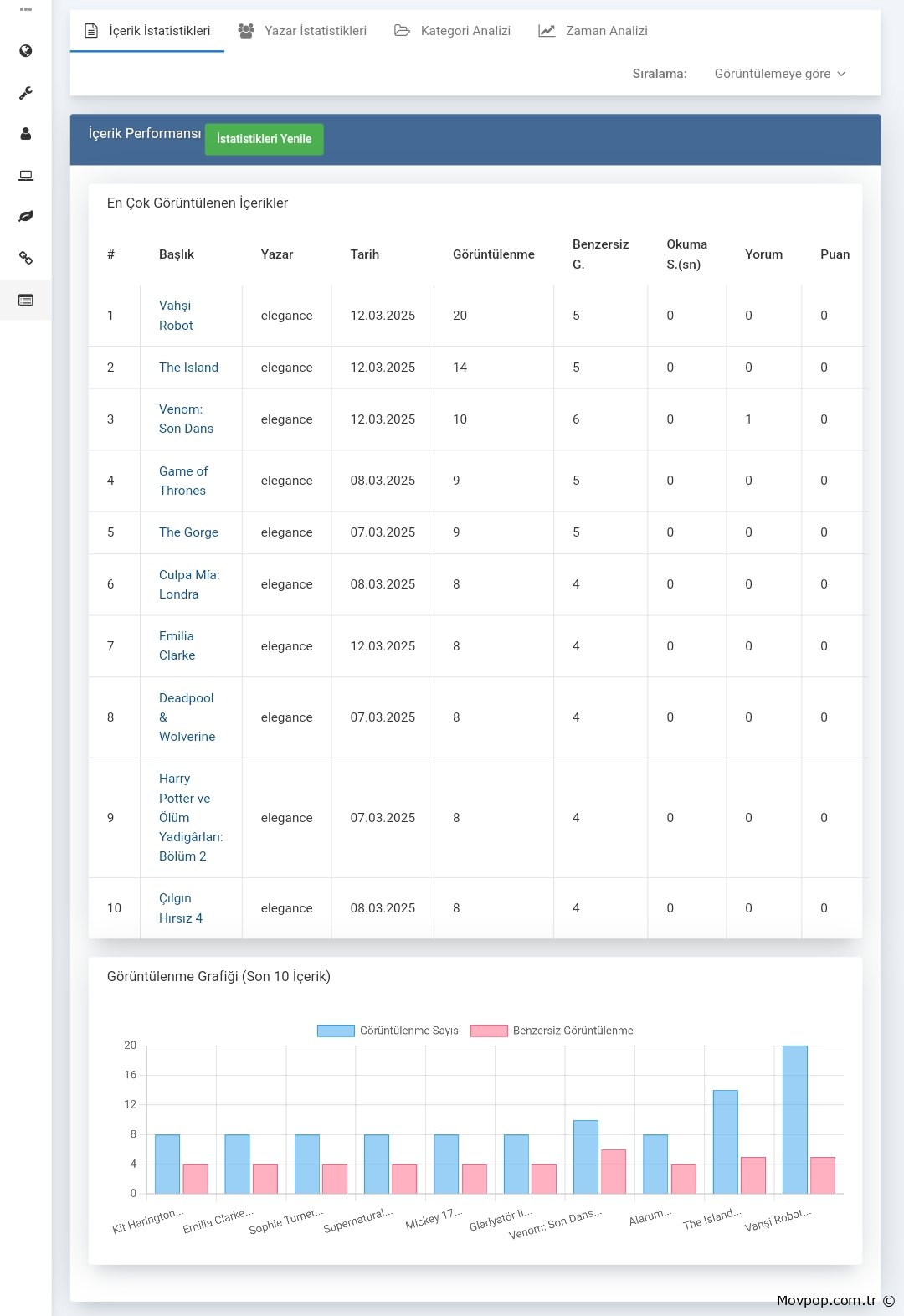Click the Okuma S.(sn) column header
Viewport: 904px width, 1316px height.
(686, 254)
